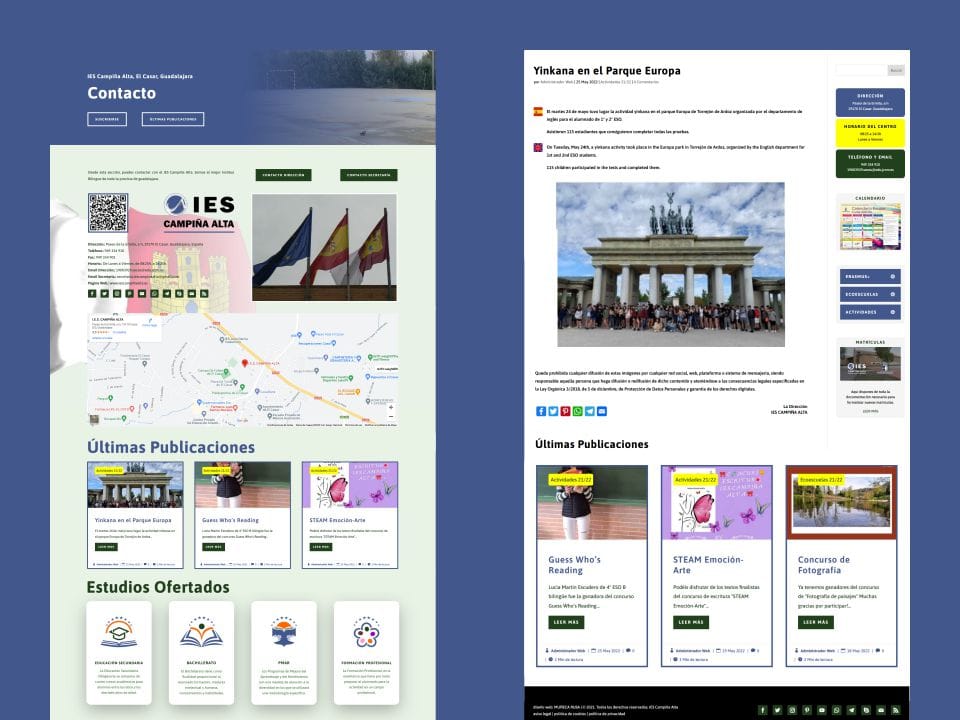Expand the Actividades sidebar item
960x720 pixels.
point(869,312)
